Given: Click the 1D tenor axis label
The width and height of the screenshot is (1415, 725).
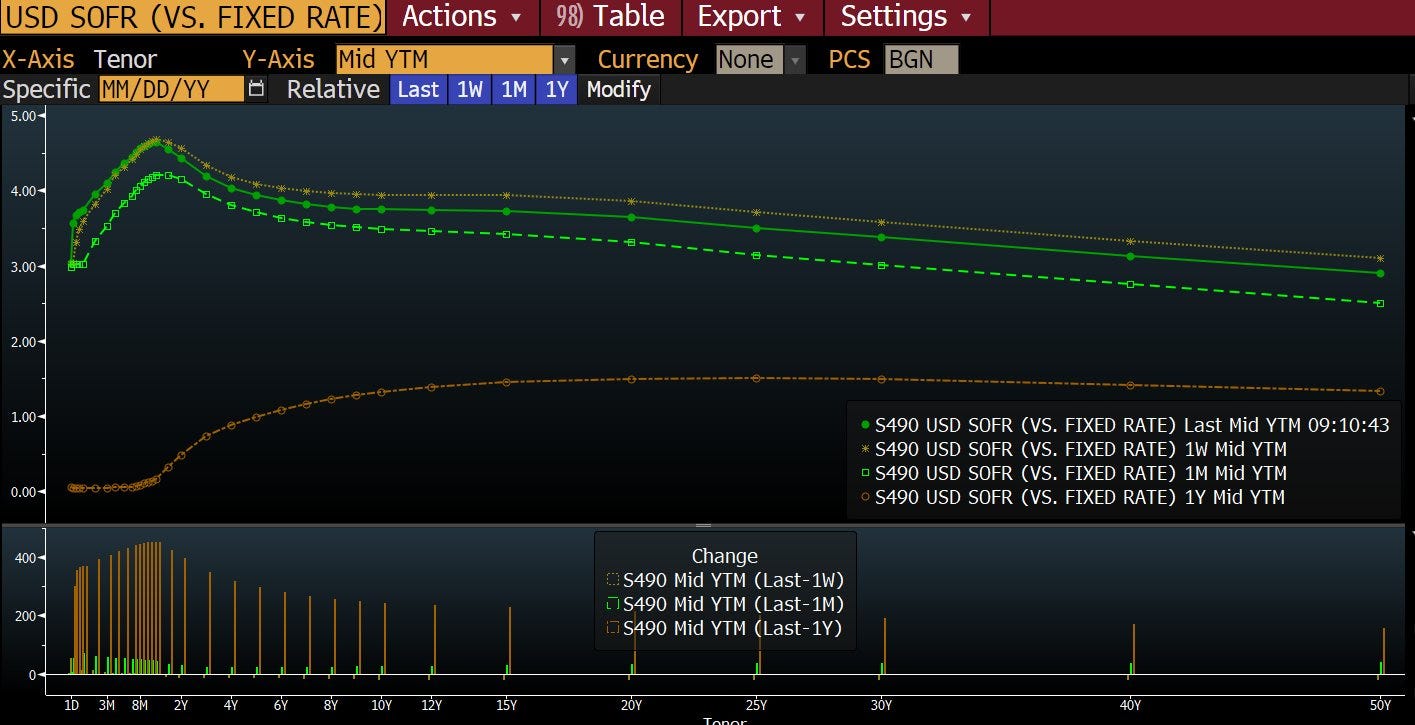Looking at the screenshot, I should pos(72,705).
